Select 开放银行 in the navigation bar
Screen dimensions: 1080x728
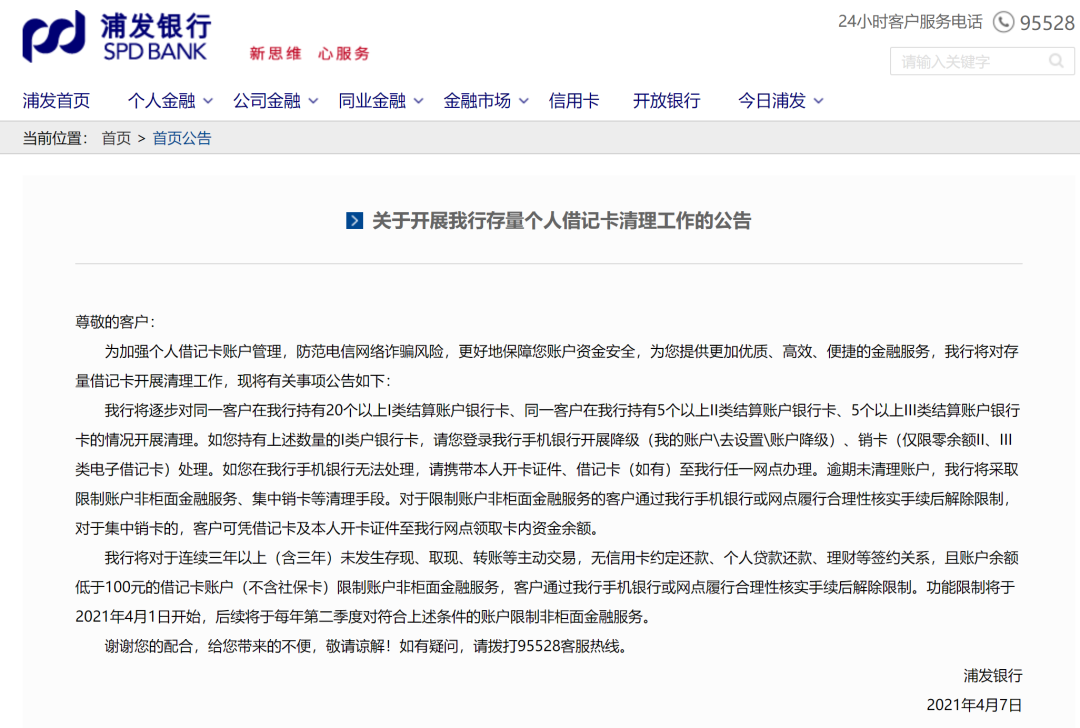666,100
